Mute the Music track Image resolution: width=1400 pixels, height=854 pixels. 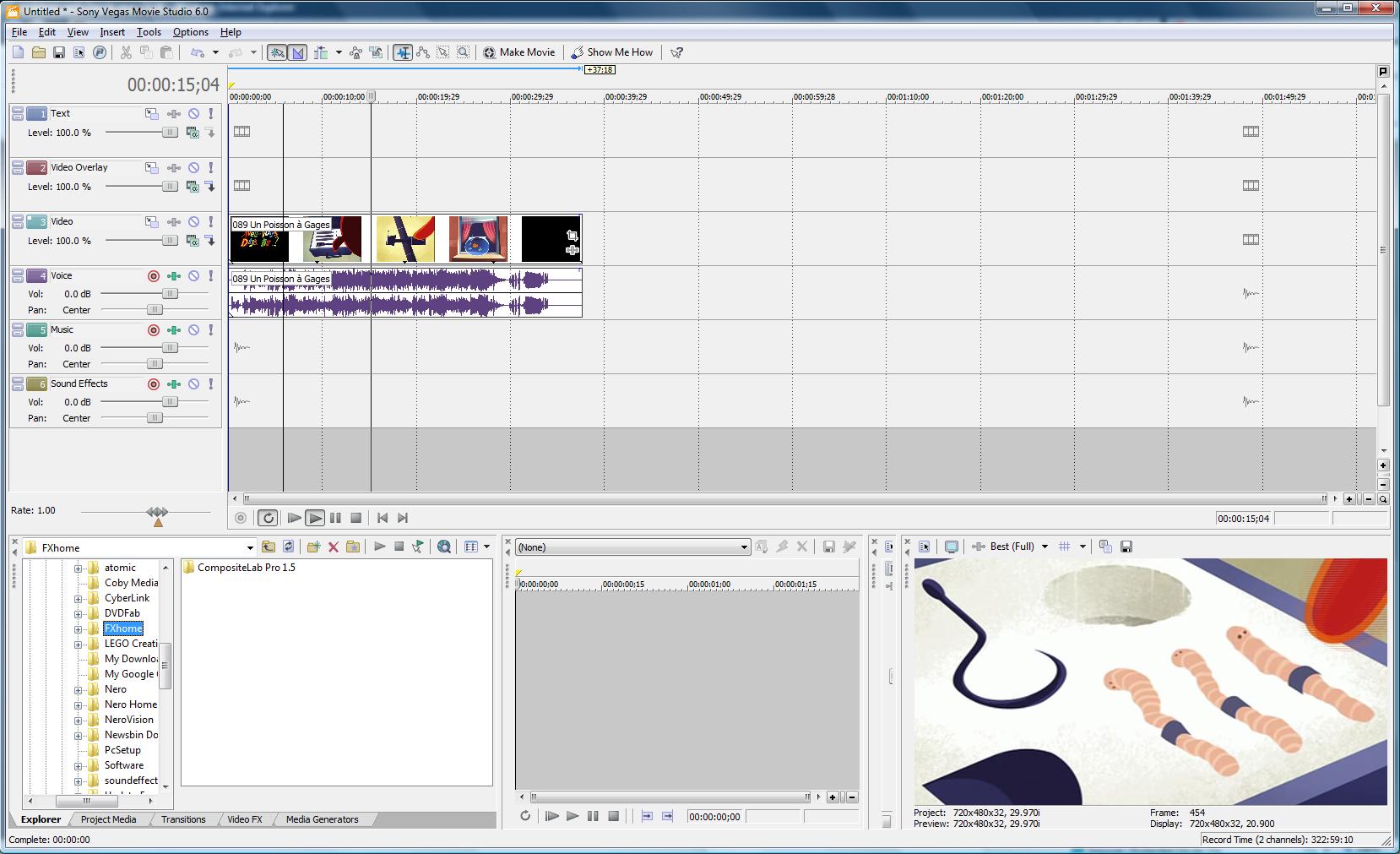click(193, 330)
